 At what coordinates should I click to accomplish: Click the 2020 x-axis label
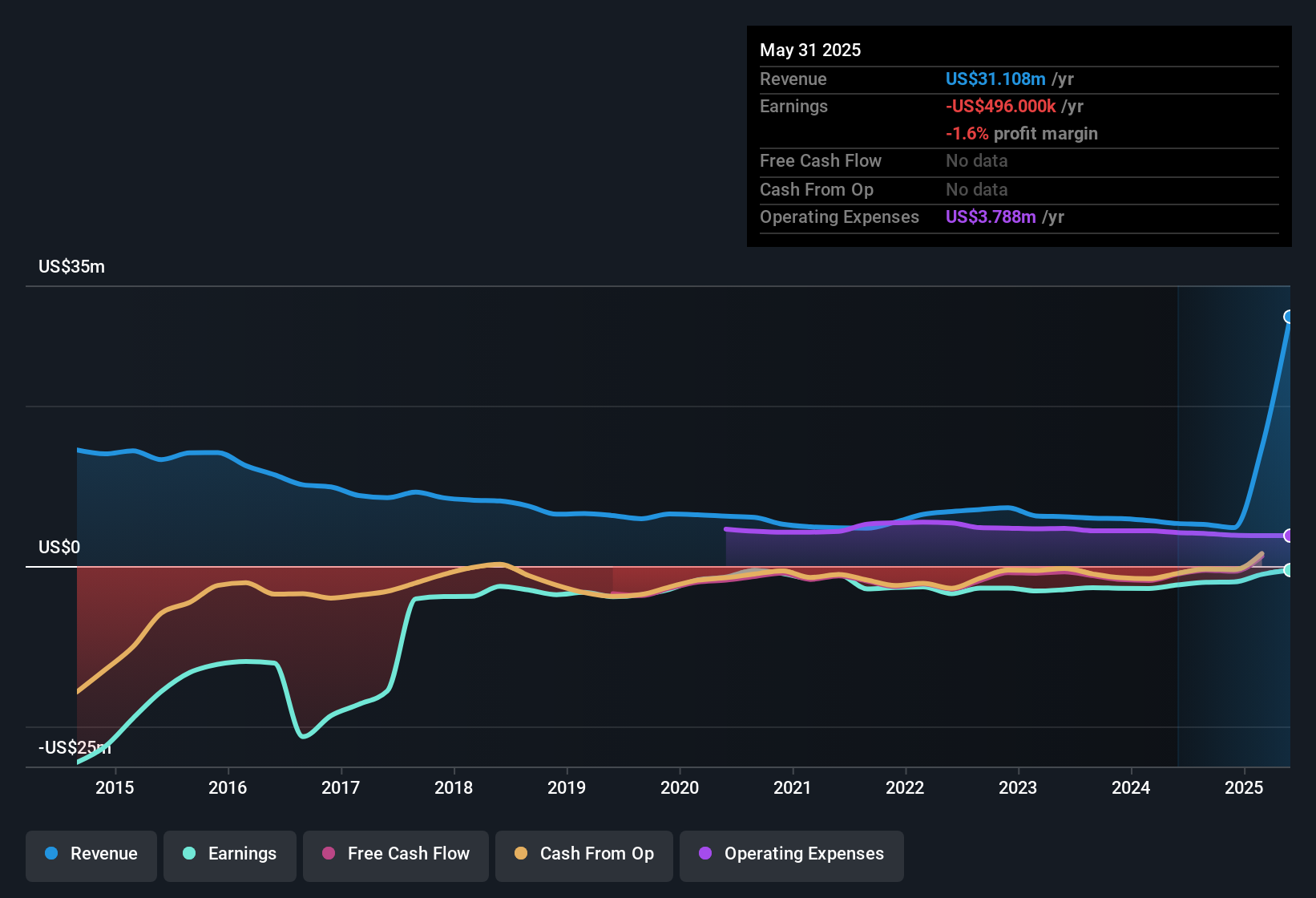click(x=680, y=787)
